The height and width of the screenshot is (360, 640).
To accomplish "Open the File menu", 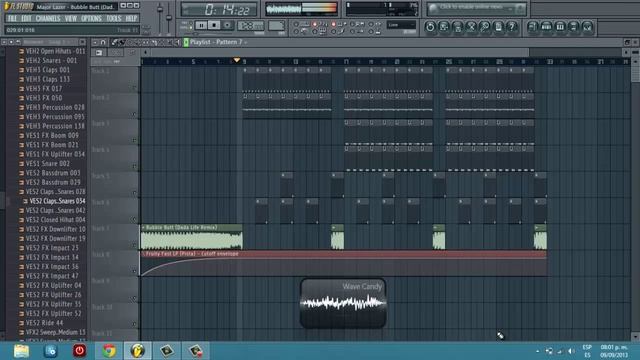I will [x=12, y=18].
